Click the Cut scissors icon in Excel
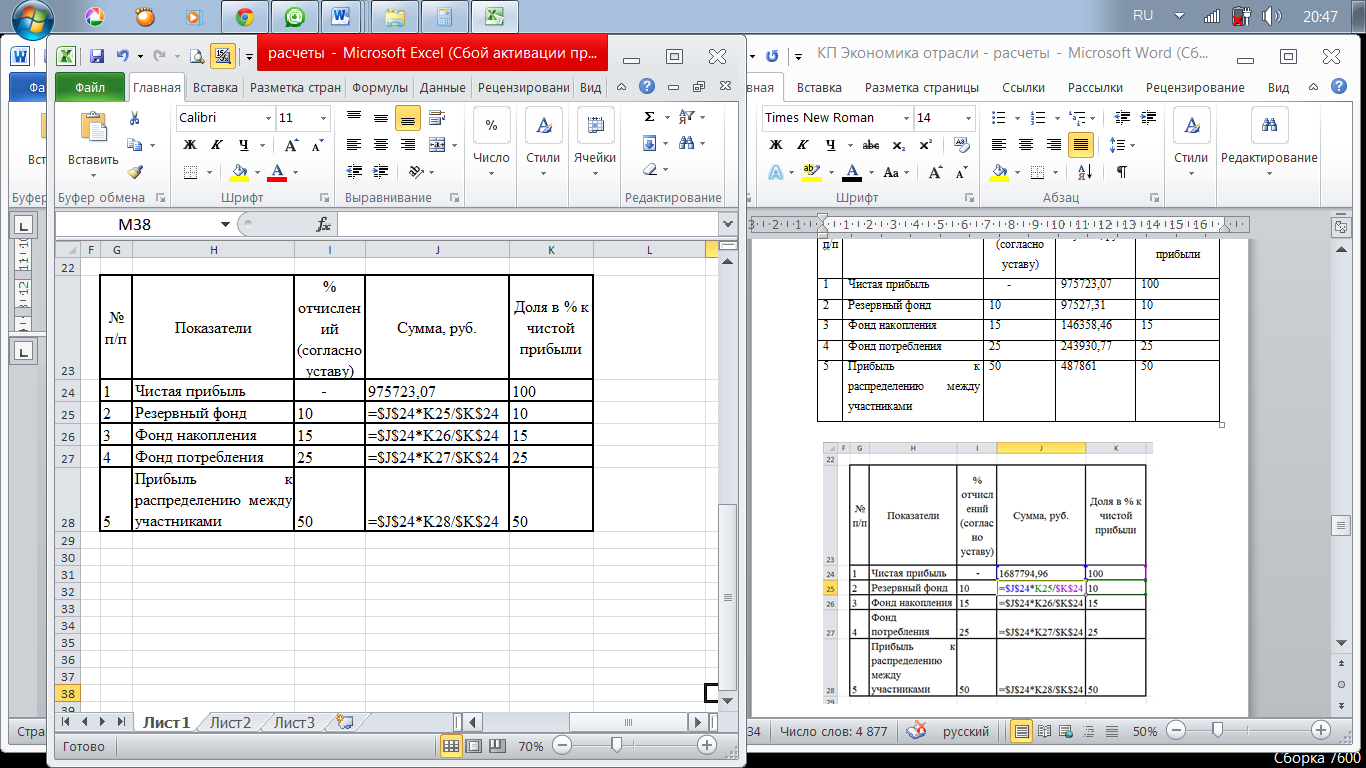This screenshot has height=768, width=1366. tap(134, 118)
